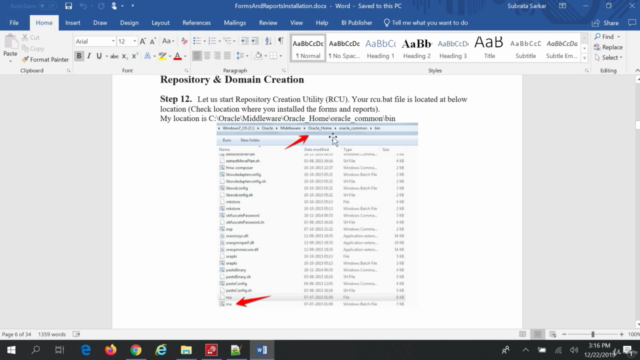Center the paragraph text

pos(207,56)
